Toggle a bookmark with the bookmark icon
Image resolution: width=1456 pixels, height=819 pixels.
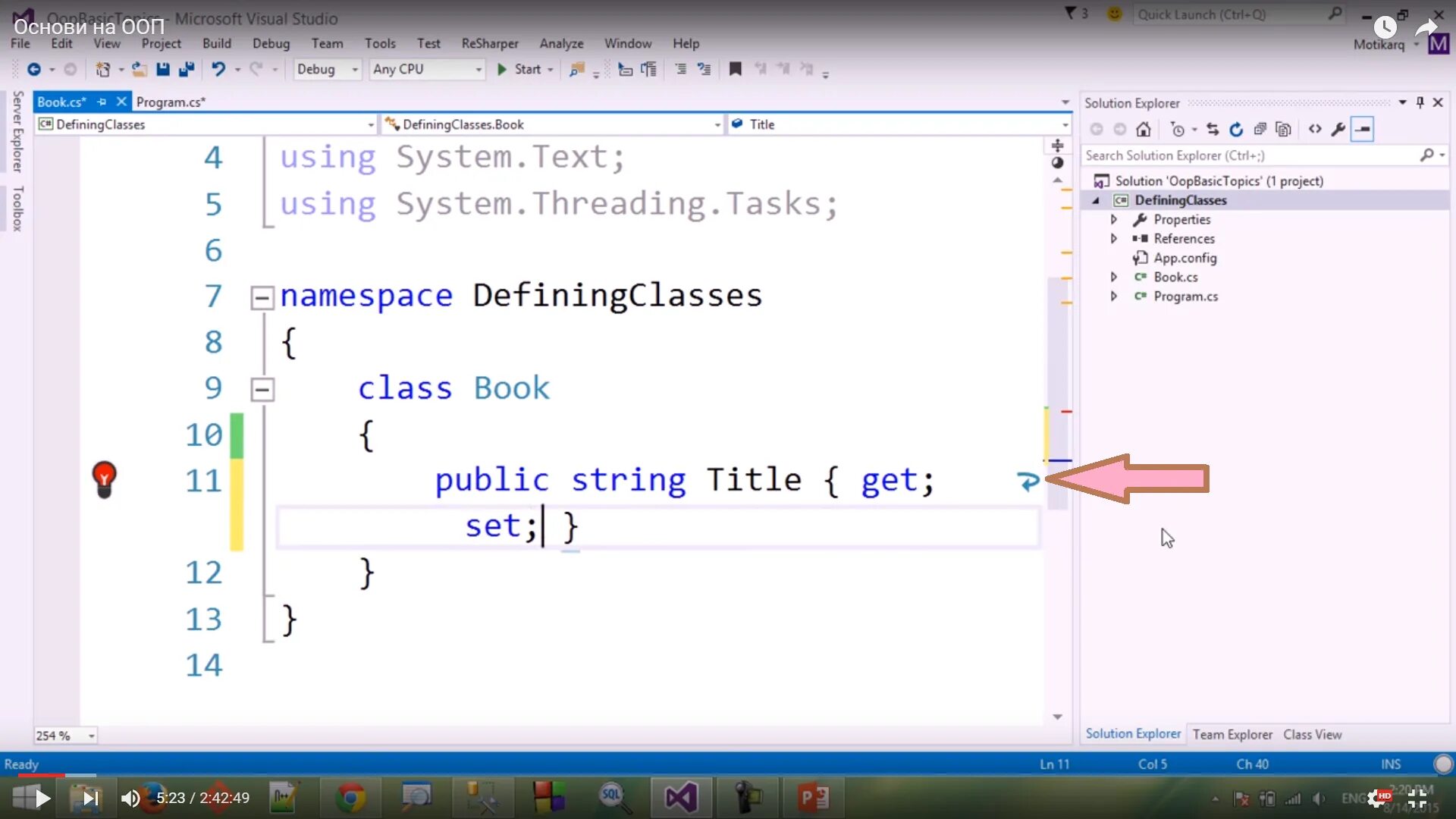point(735,70)
